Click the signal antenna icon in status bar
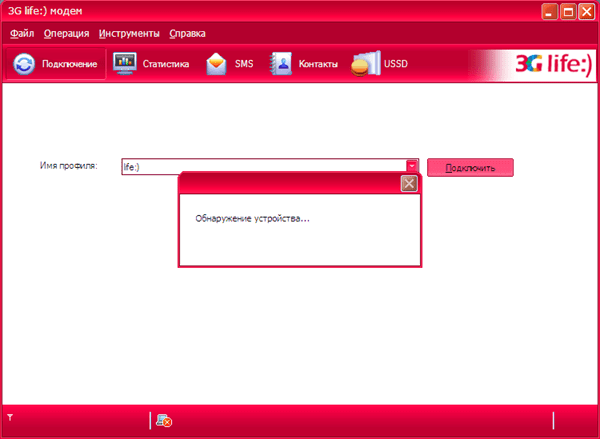Screen dimensions: 600x439 10,417
